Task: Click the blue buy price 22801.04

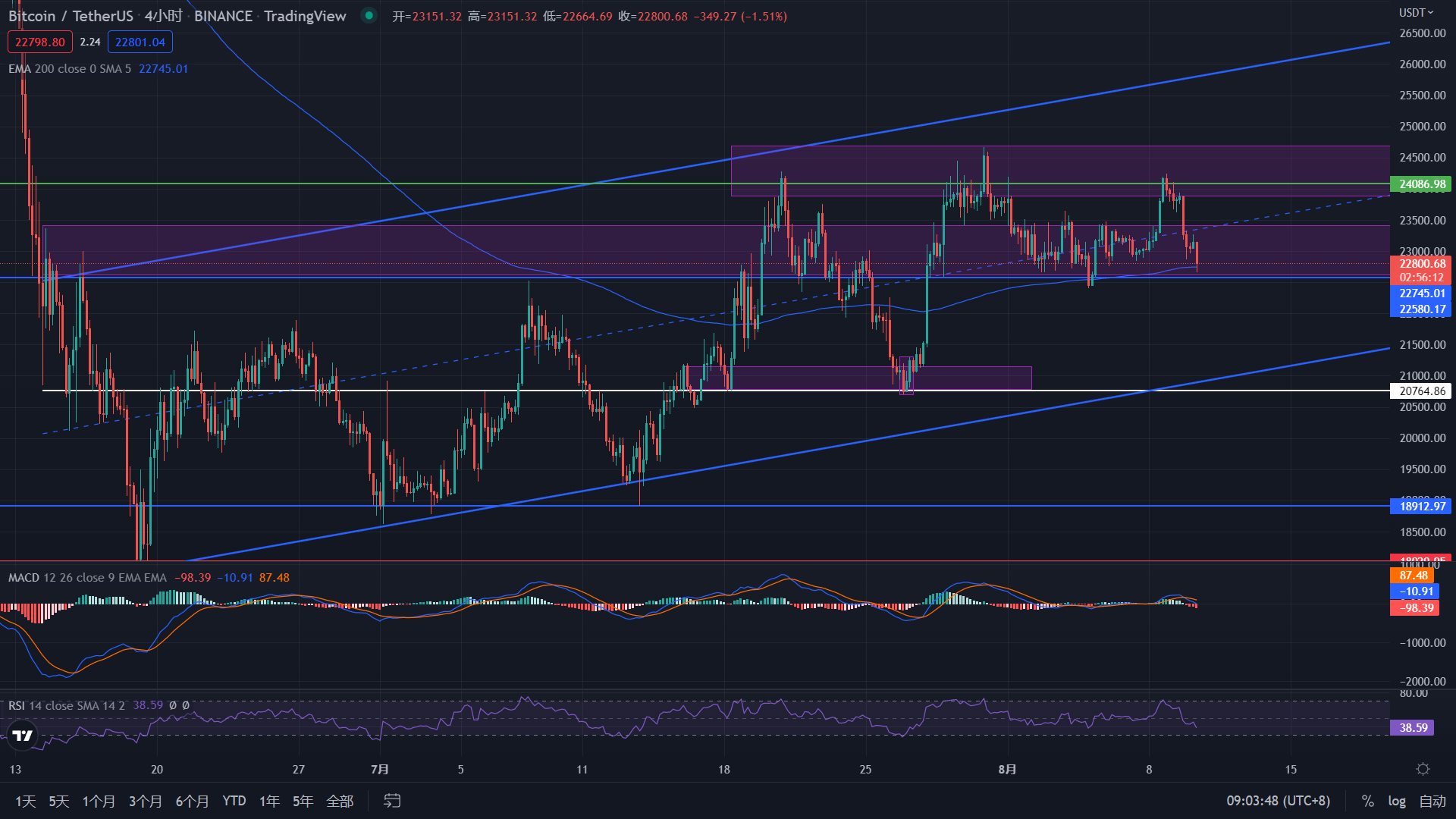Action: [140, 42]
